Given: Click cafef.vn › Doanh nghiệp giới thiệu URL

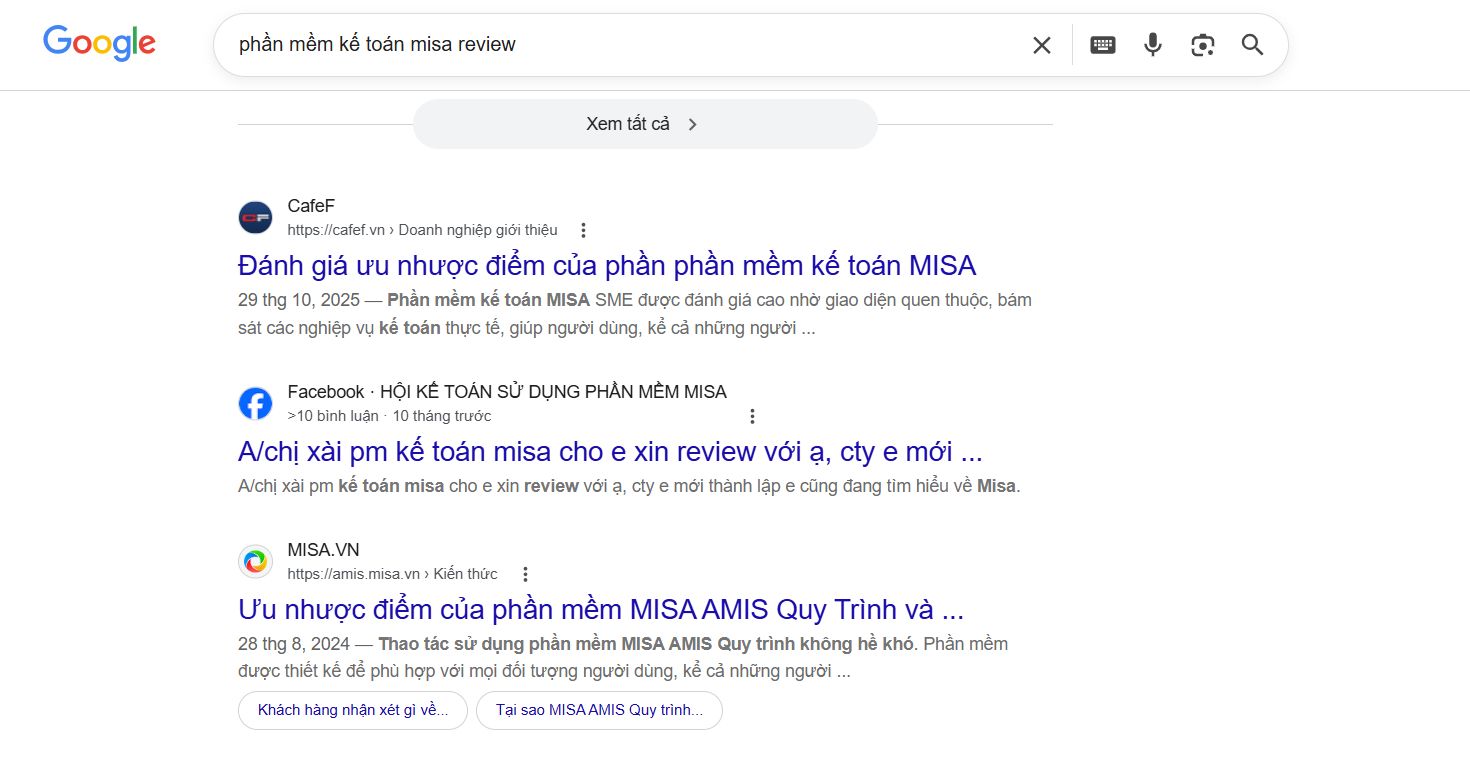Looking at the screenshot, I should [422, 230].
